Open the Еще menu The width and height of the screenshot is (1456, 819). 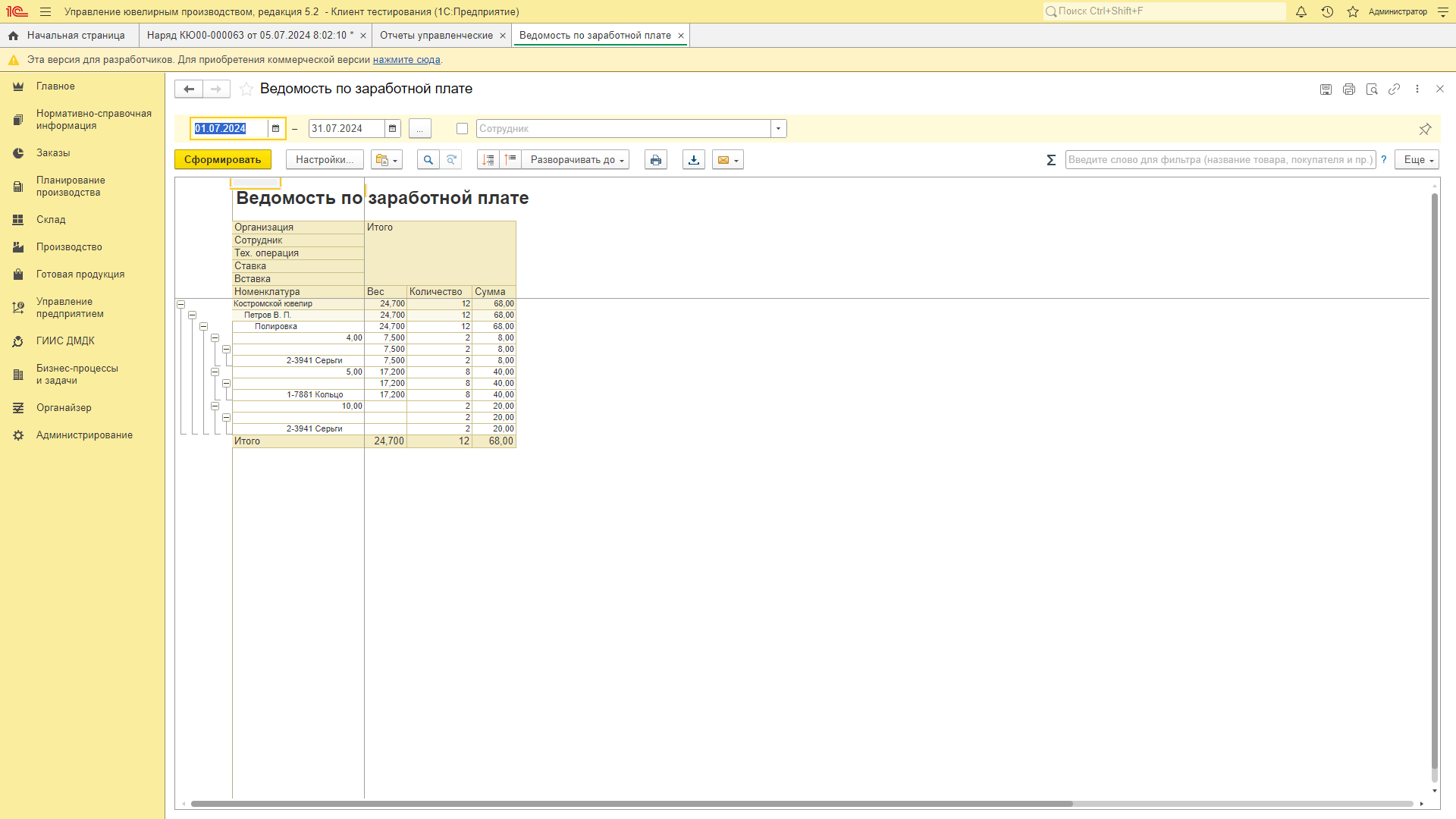1417,160
